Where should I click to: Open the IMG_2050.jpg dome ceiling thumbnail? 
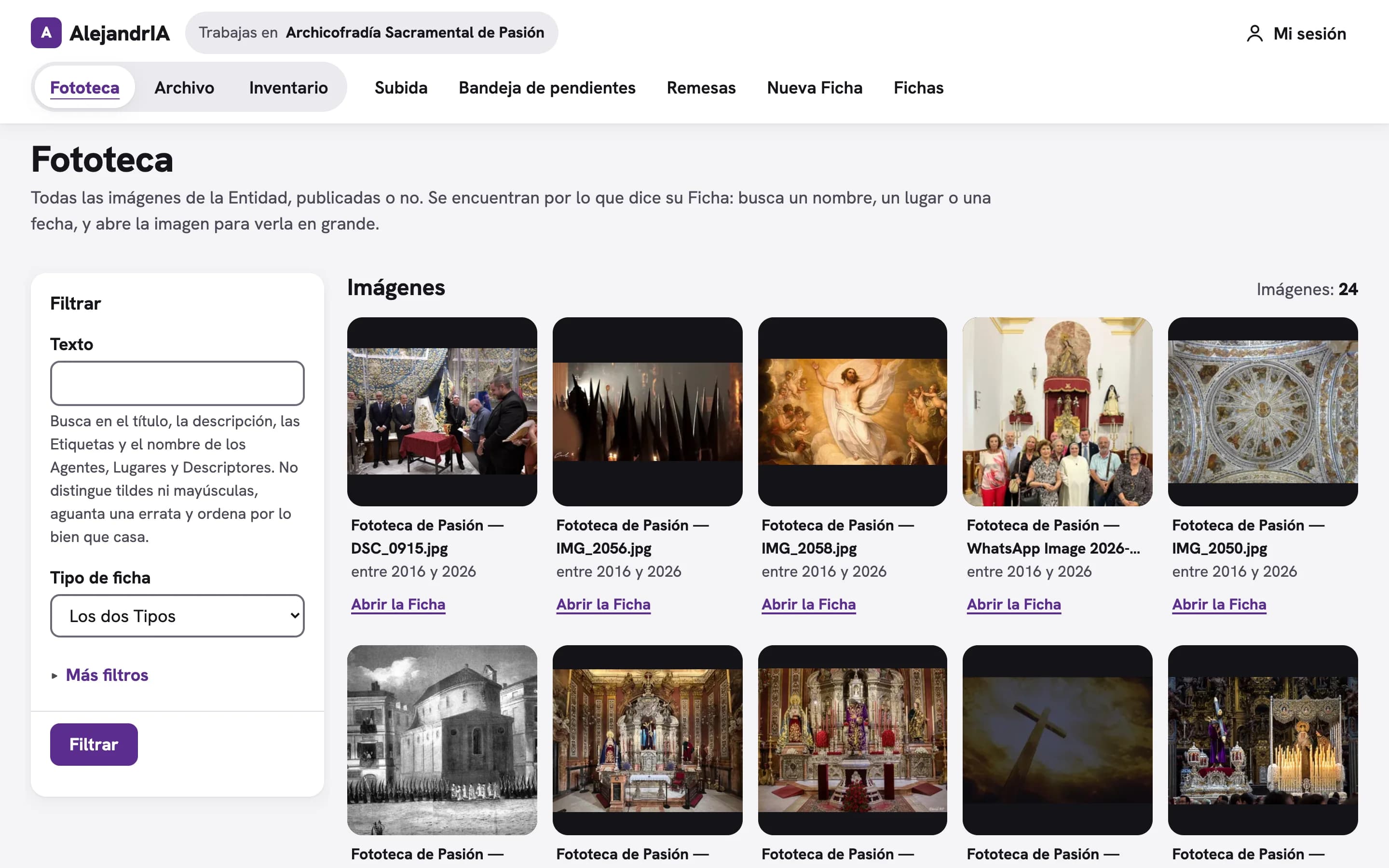1263,412
